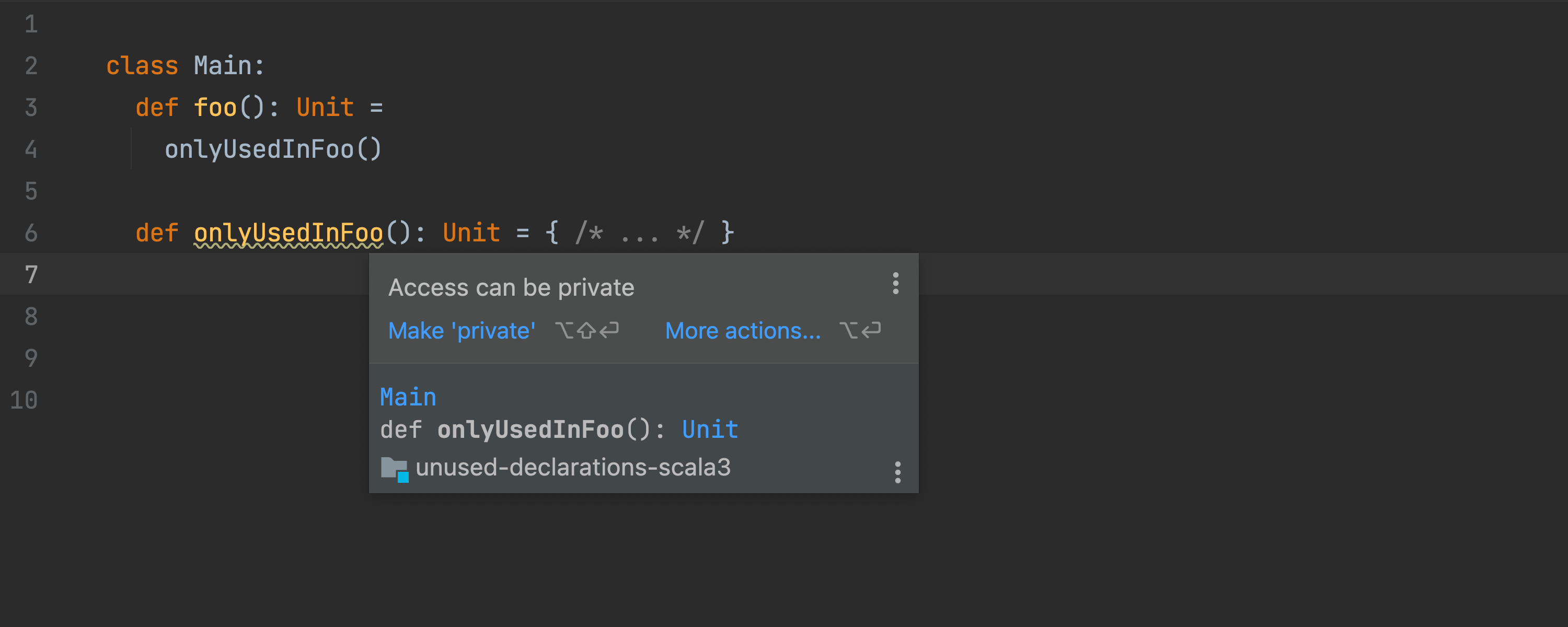Expand the folded /* ... */ comment block
The height and width of the screenshot is (627, 1568).
(640, 233)
